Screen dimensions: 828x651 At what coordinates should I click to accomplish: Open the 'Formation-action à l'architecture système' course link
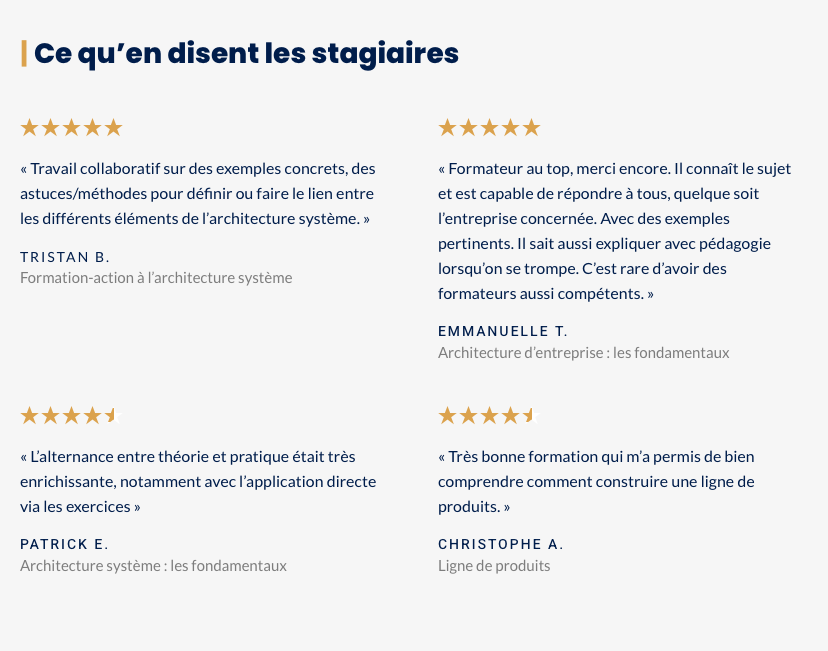pyautogui.click(x=156, y=278)
